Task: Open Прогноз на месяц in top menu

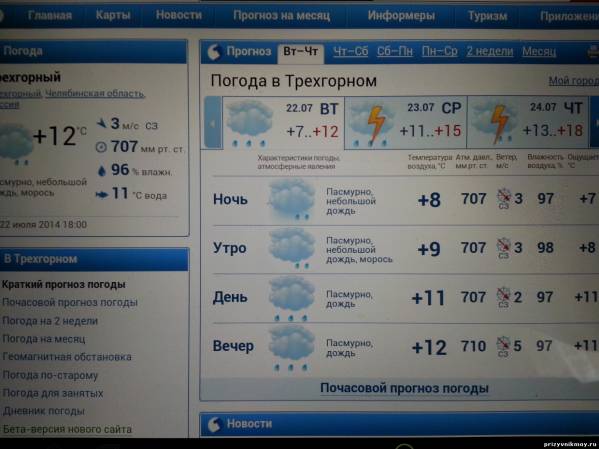Action: point(282,15)
